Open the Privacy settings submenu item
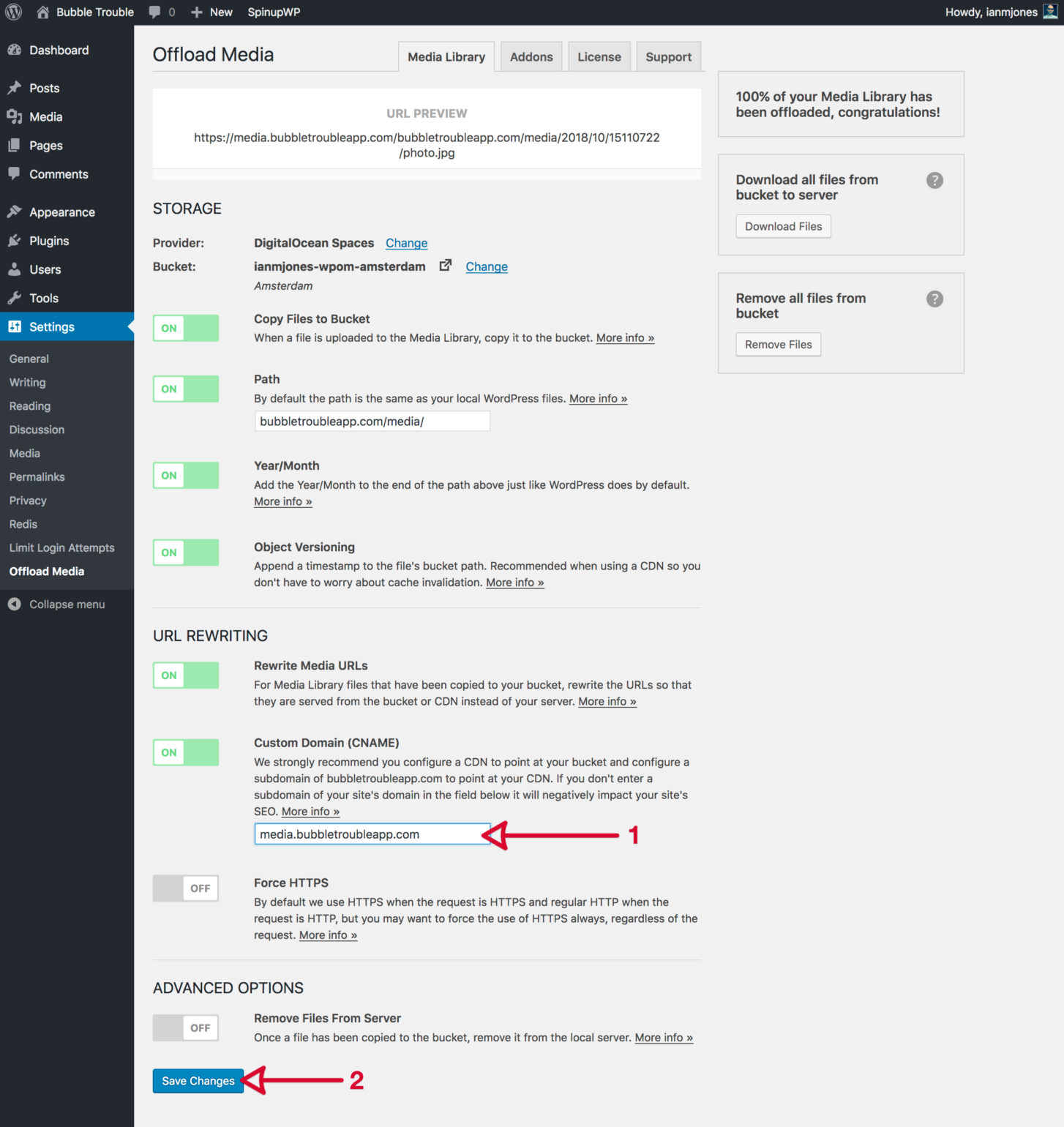Image resolution: width=1064 pixels, height=1127 pixels. (x=28, y=501)
